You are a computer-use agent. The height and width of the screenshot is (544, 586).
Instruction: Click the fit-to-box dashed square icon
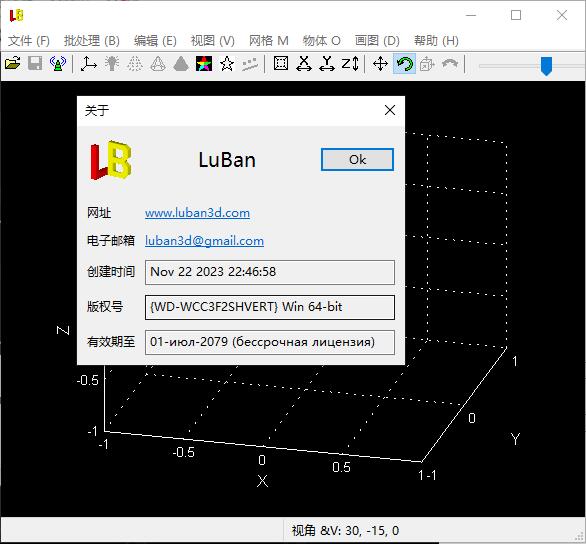281,63
